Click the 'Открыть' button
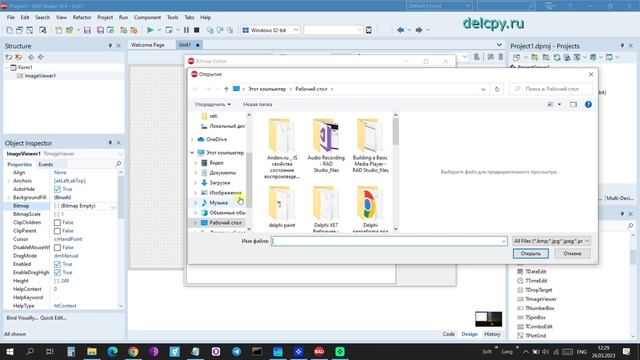 [531, 253]
